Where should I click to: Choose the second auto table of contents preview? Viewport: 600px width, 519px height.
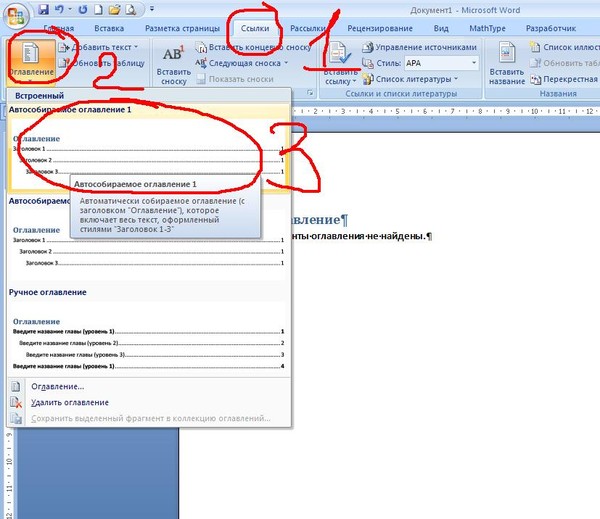[x=148, y=246]
